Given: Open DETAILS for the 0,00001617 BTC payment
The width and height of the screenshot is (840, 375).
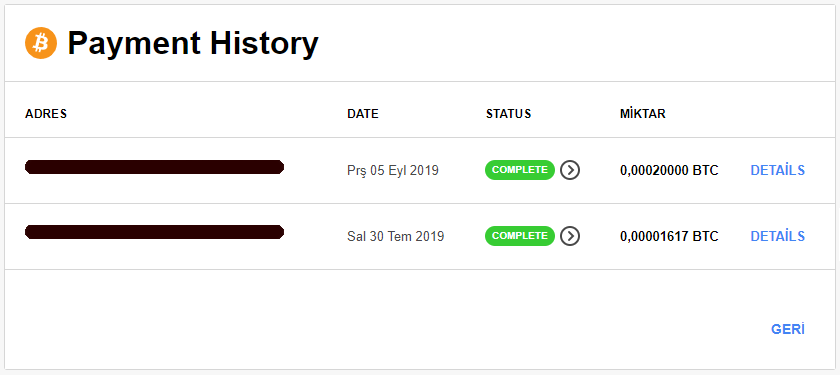Looking at the screenshot, I should [777, 236].
